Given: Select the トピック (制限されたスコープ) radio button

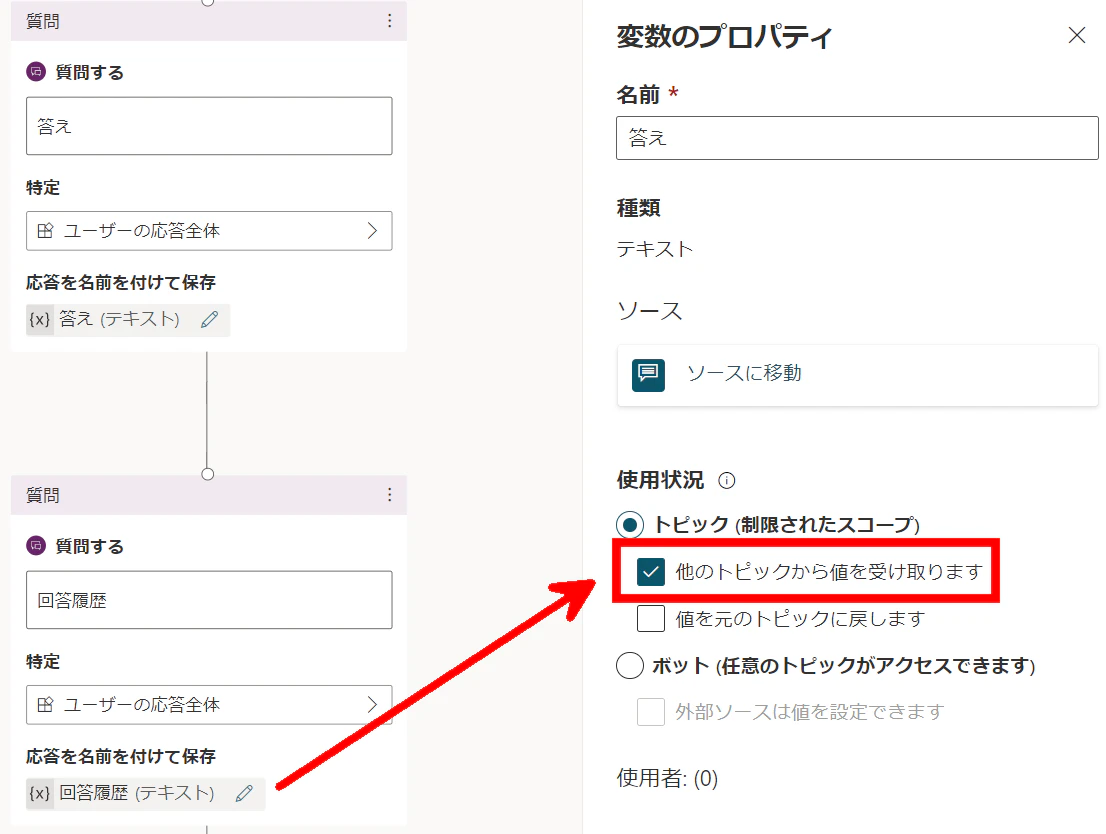Looking at the screenshot, I should [630, 525].
